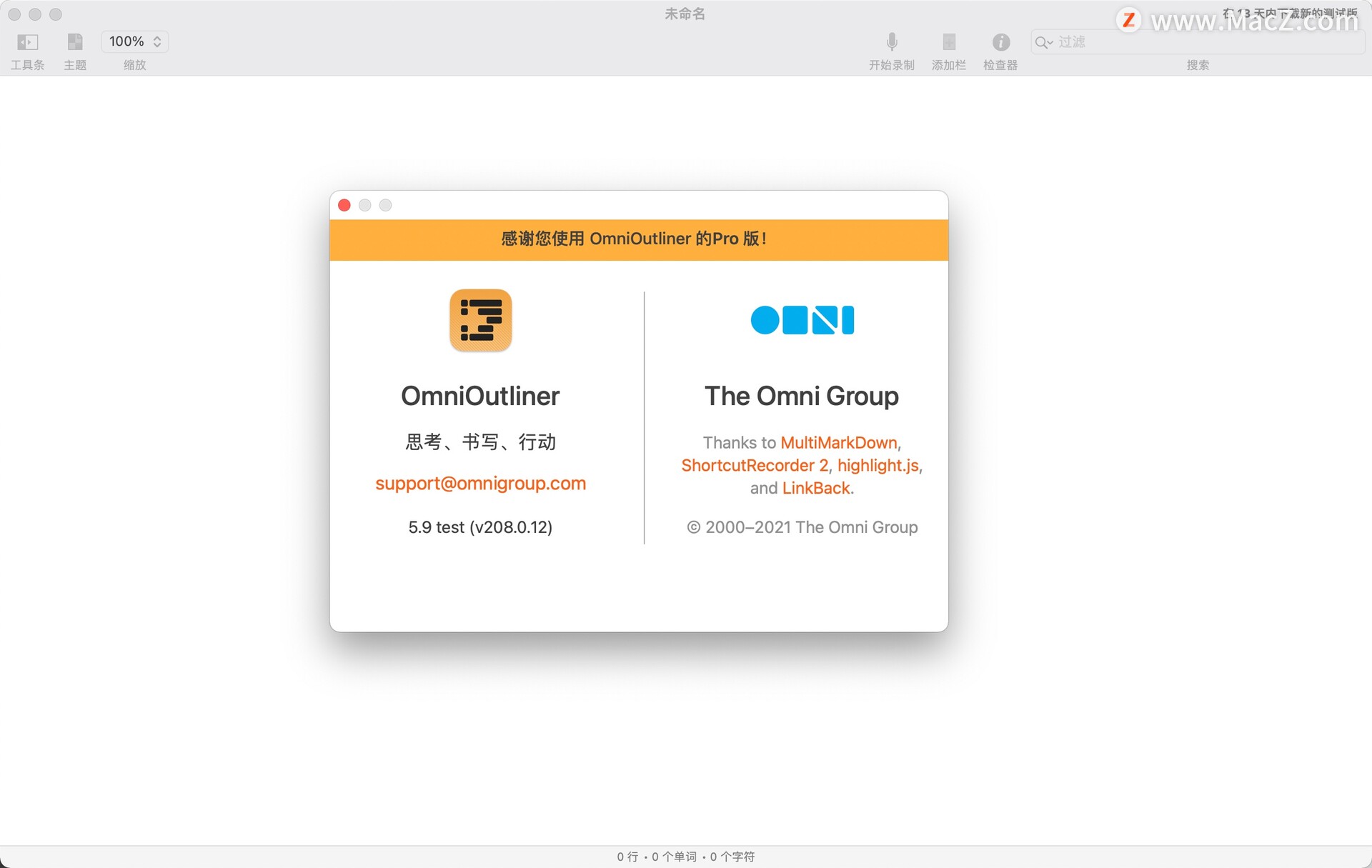1372x868 pixels.
Task: Click the Pro edition thank-you banner
Action: [639, 239]
